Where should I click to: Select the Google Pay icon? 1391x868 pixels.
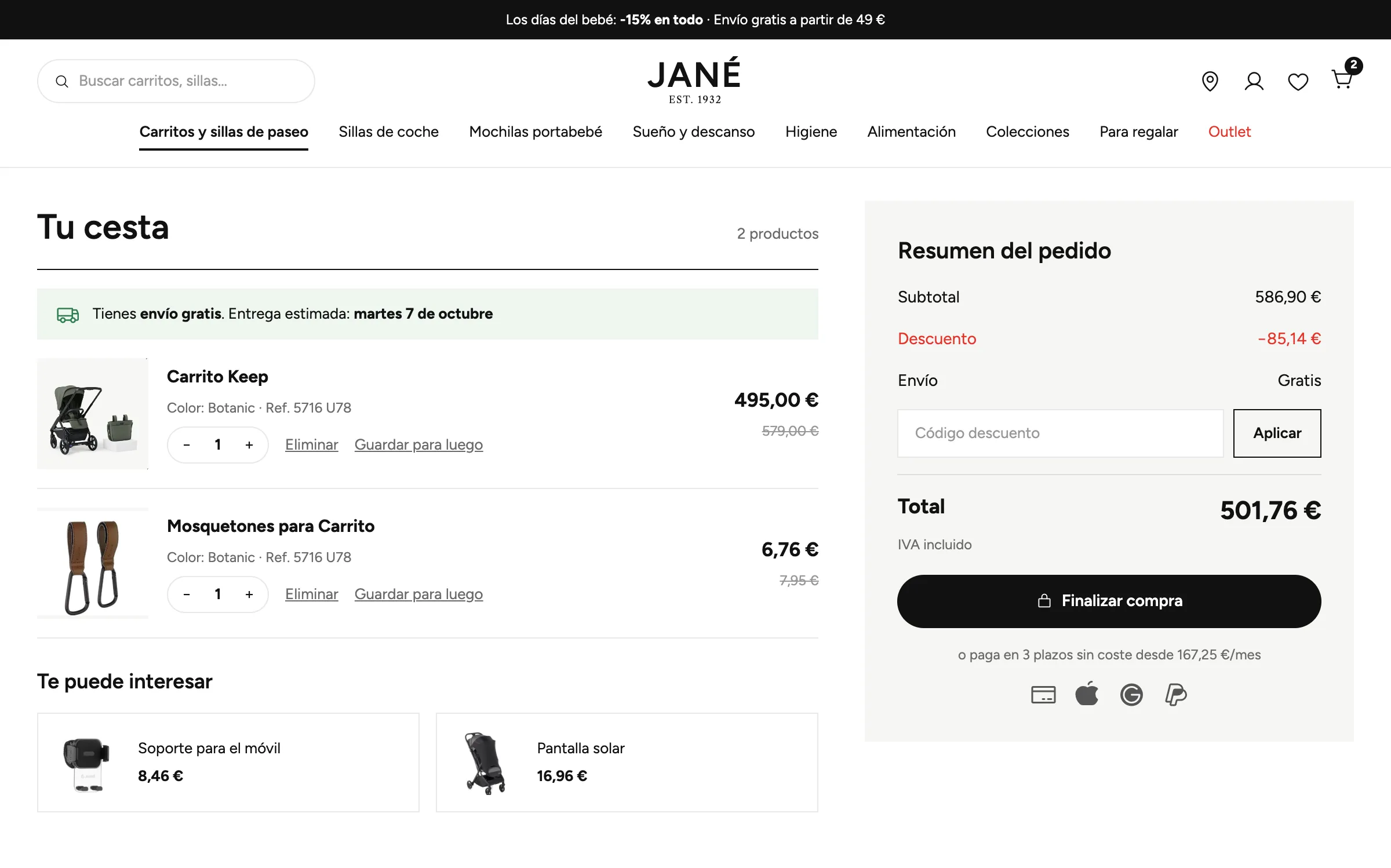click(1131, 694)
